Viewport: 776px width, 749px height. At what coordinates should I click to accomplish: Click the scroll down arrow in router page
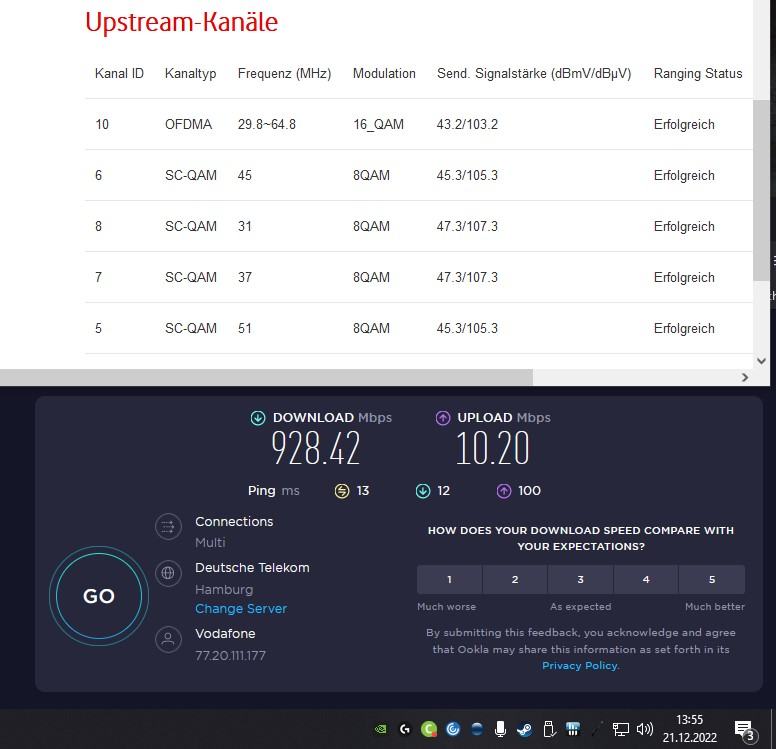[x=761, y=361]
